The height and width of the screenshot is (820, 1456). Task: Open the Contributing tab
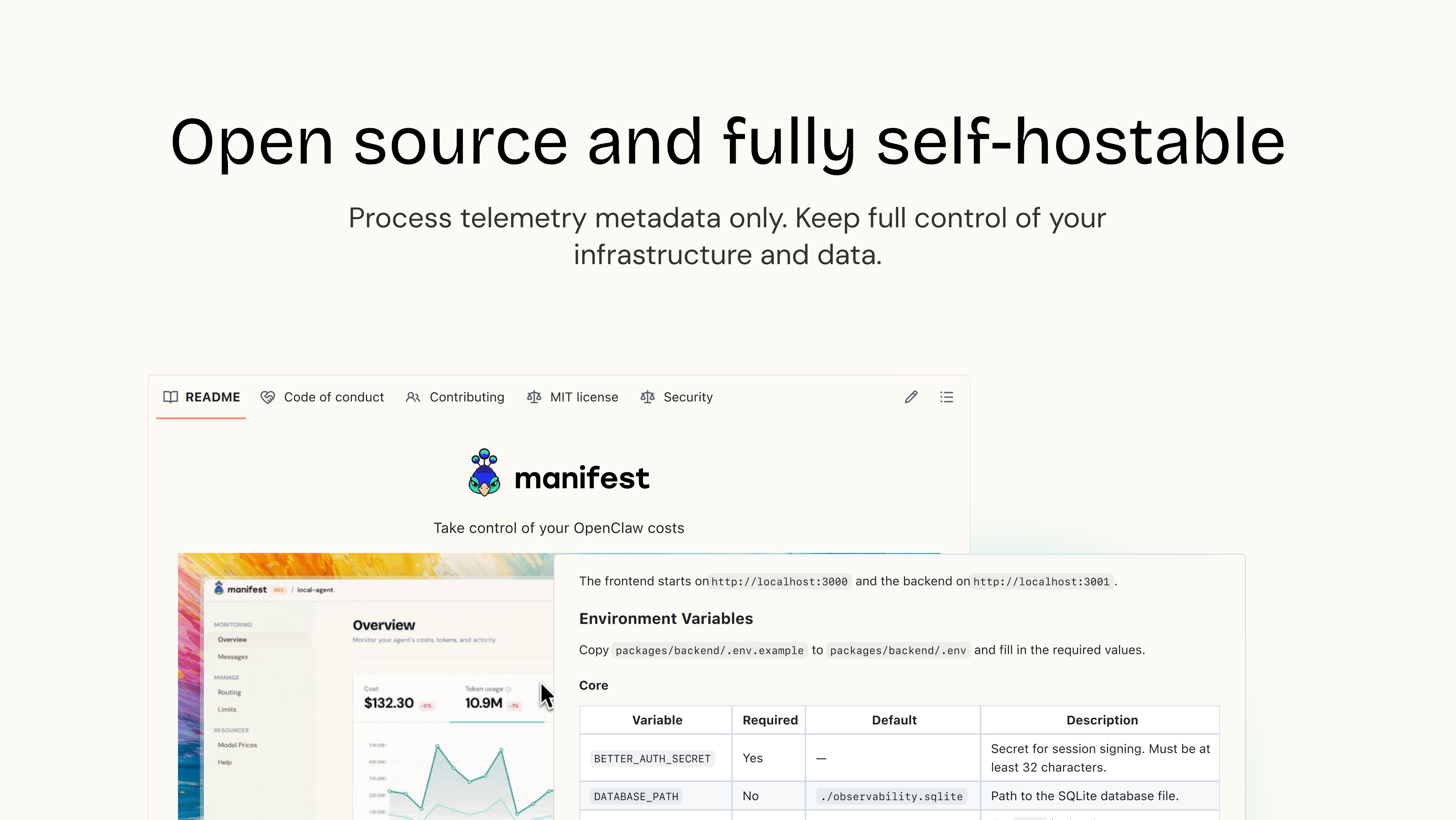pyautogui.click(x=466, y=397)
